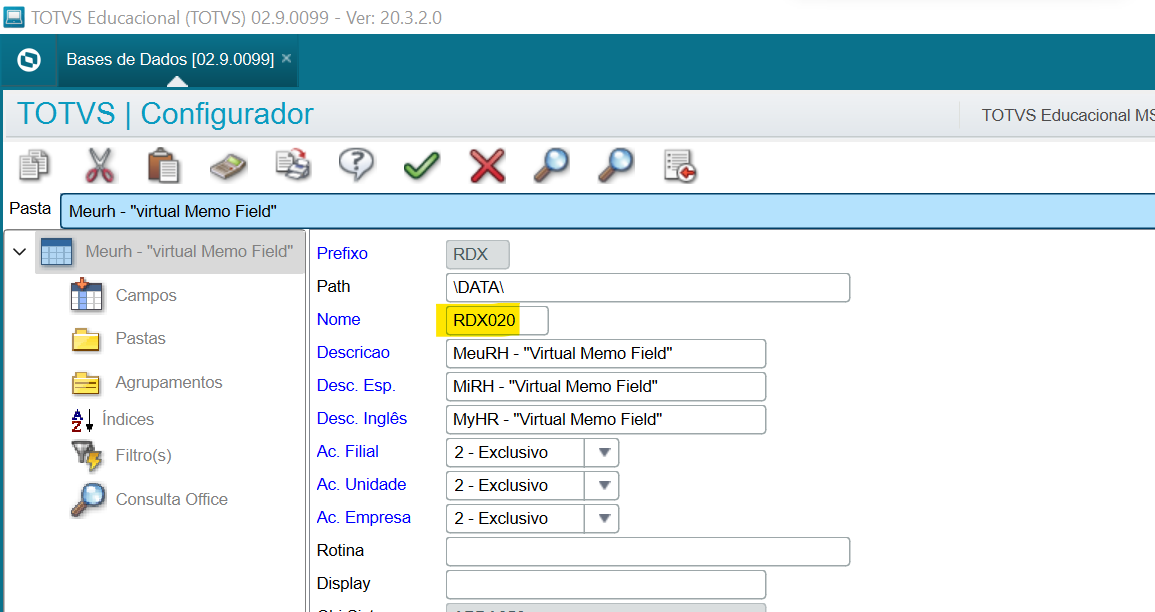1155x612 pixels.
Task: Click the Desc. Esp. label
Action: pyautogui.click(x=356, y=386)
